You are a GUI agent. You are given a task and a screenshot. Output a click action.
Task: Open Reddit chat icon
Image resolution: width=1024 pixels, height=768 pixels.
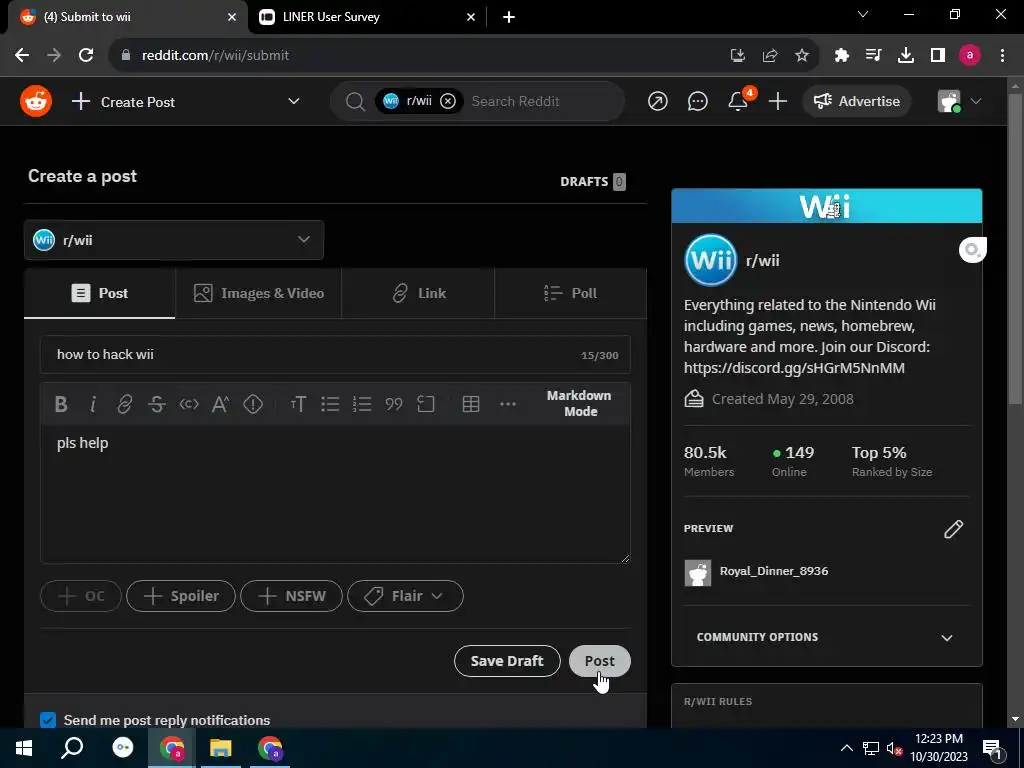(x=697, y=101)
